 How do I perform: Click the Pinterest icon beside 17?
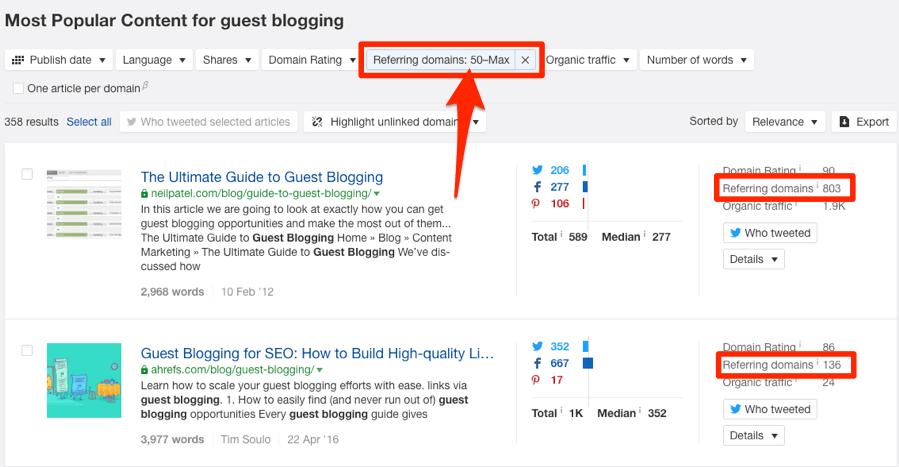click(536, 380)
